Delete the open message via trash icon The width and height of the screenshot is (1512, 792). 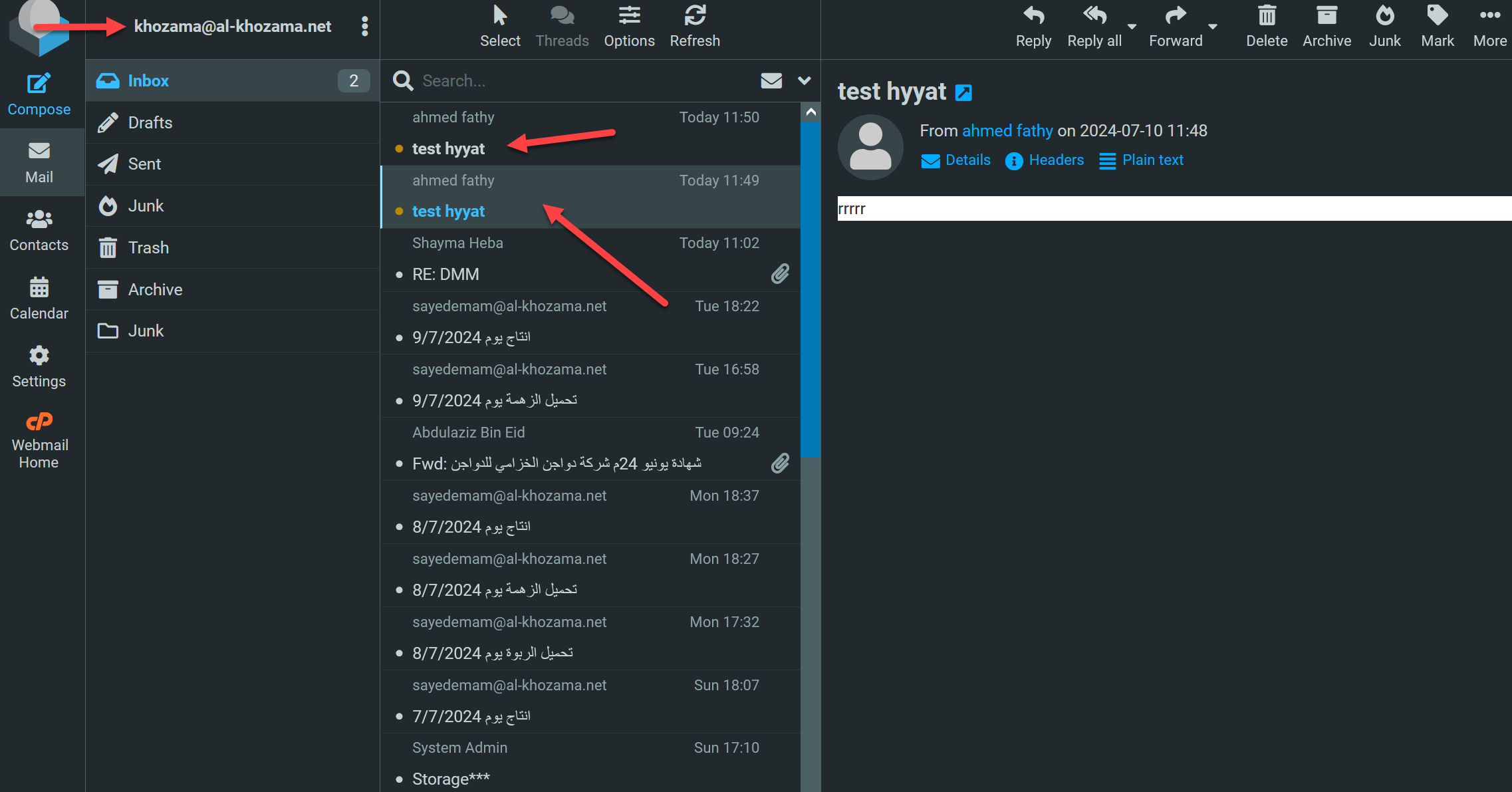[x=1266, y=16]
